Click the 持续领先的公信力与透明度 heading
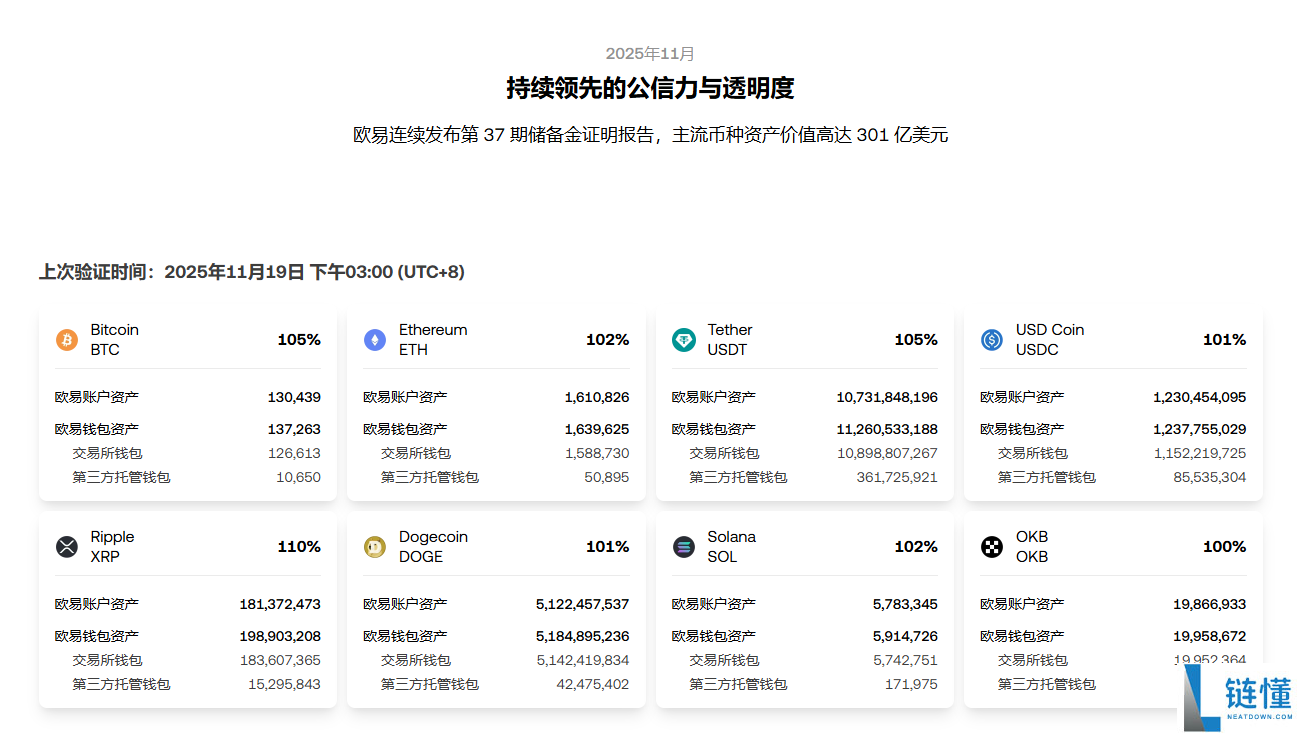The image size is (1297, 733). [650, 88]
